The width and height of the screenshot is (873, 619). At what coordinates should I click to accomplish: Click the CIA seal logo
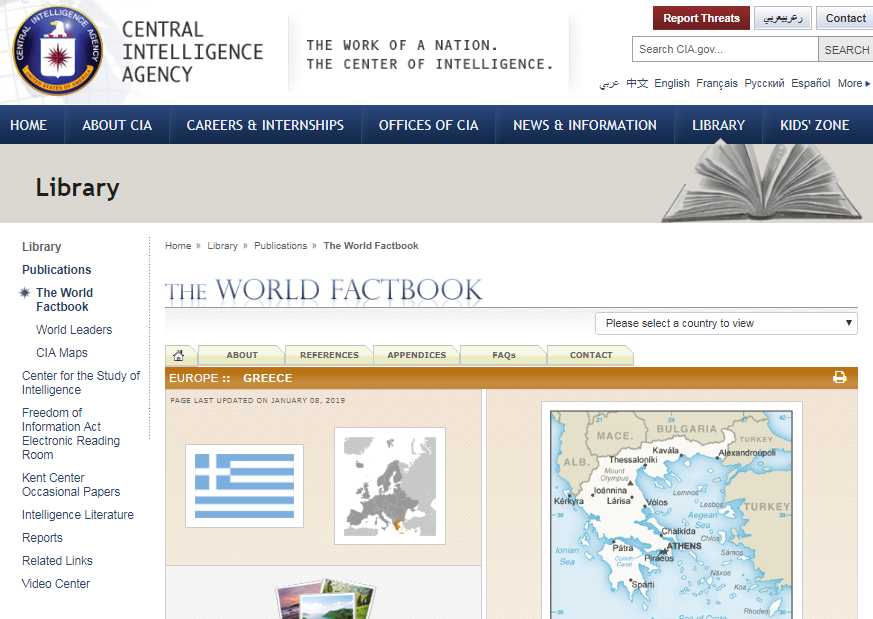click(x=57, y=50)
